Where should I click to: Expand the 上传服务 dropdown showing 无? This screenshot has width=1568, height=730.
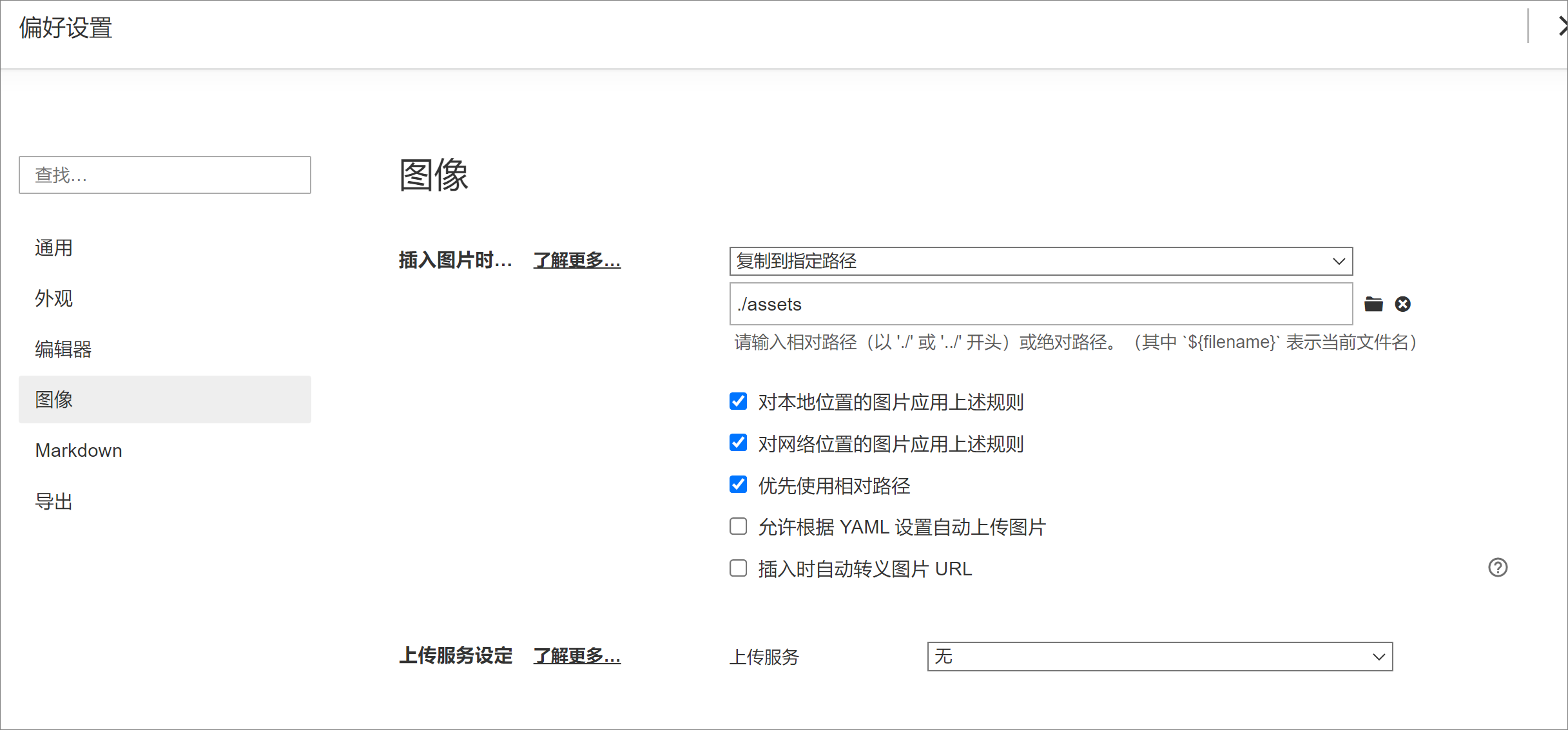tap(1159, 657)
